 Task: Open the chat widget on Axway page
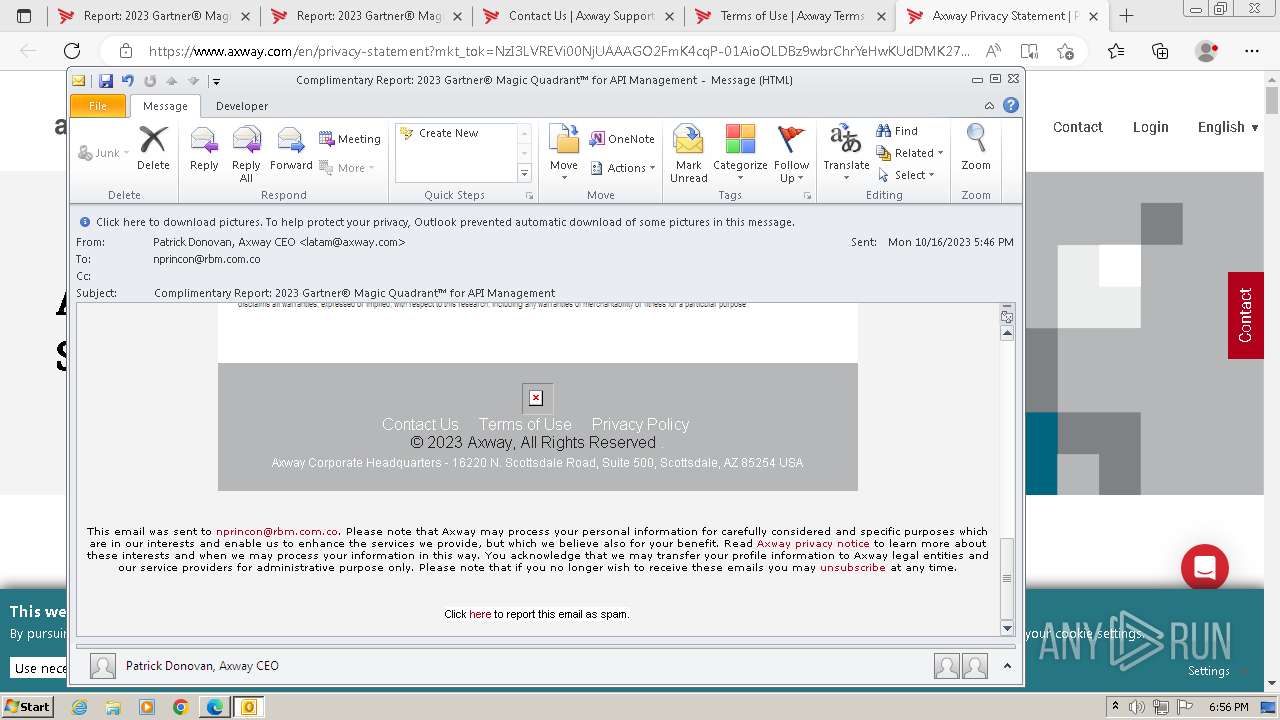click(x=1204, y=568)
